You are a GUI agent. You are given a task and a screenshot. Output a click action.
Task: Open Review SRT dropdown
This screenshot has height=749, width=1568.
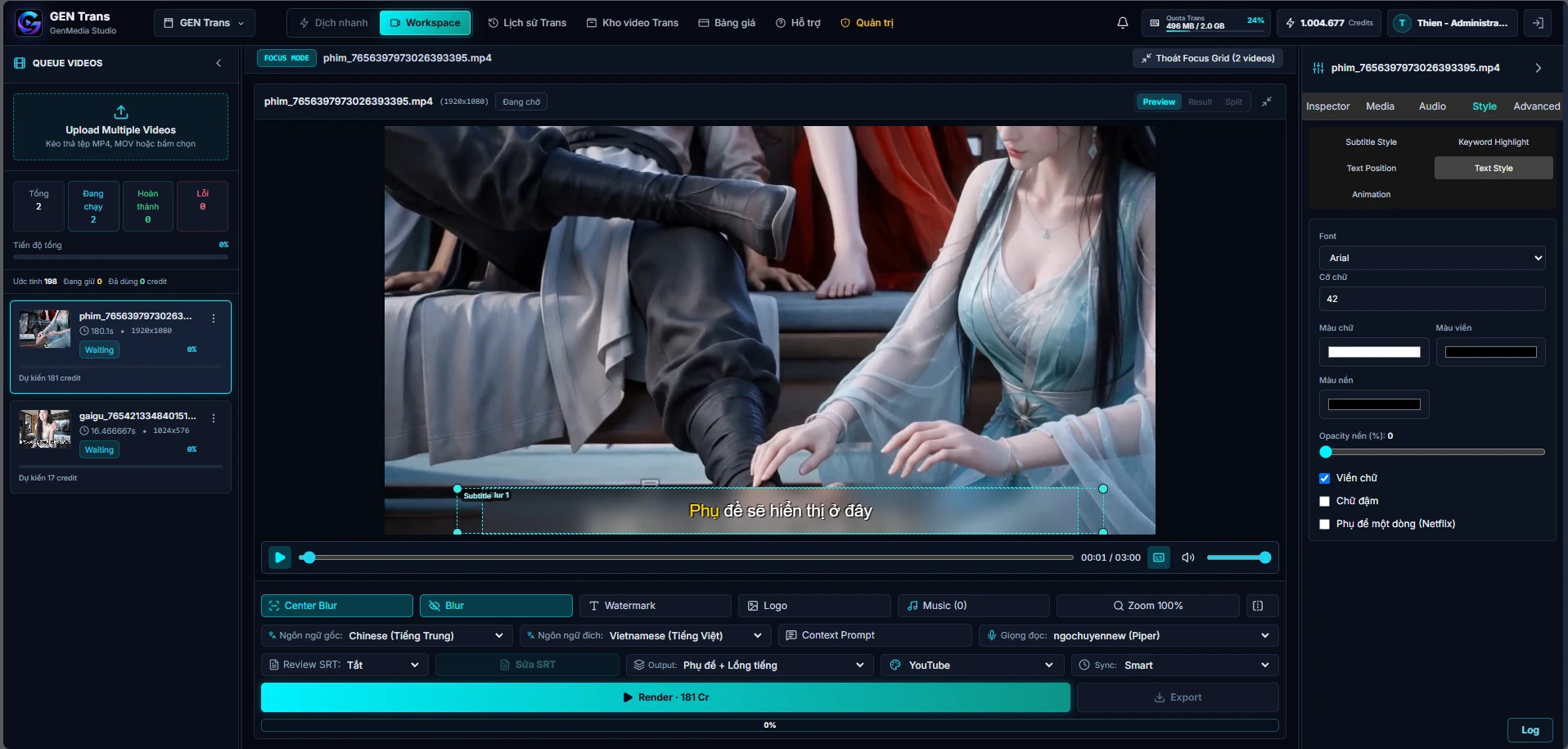pyautogui.click(x=345, y=665)
